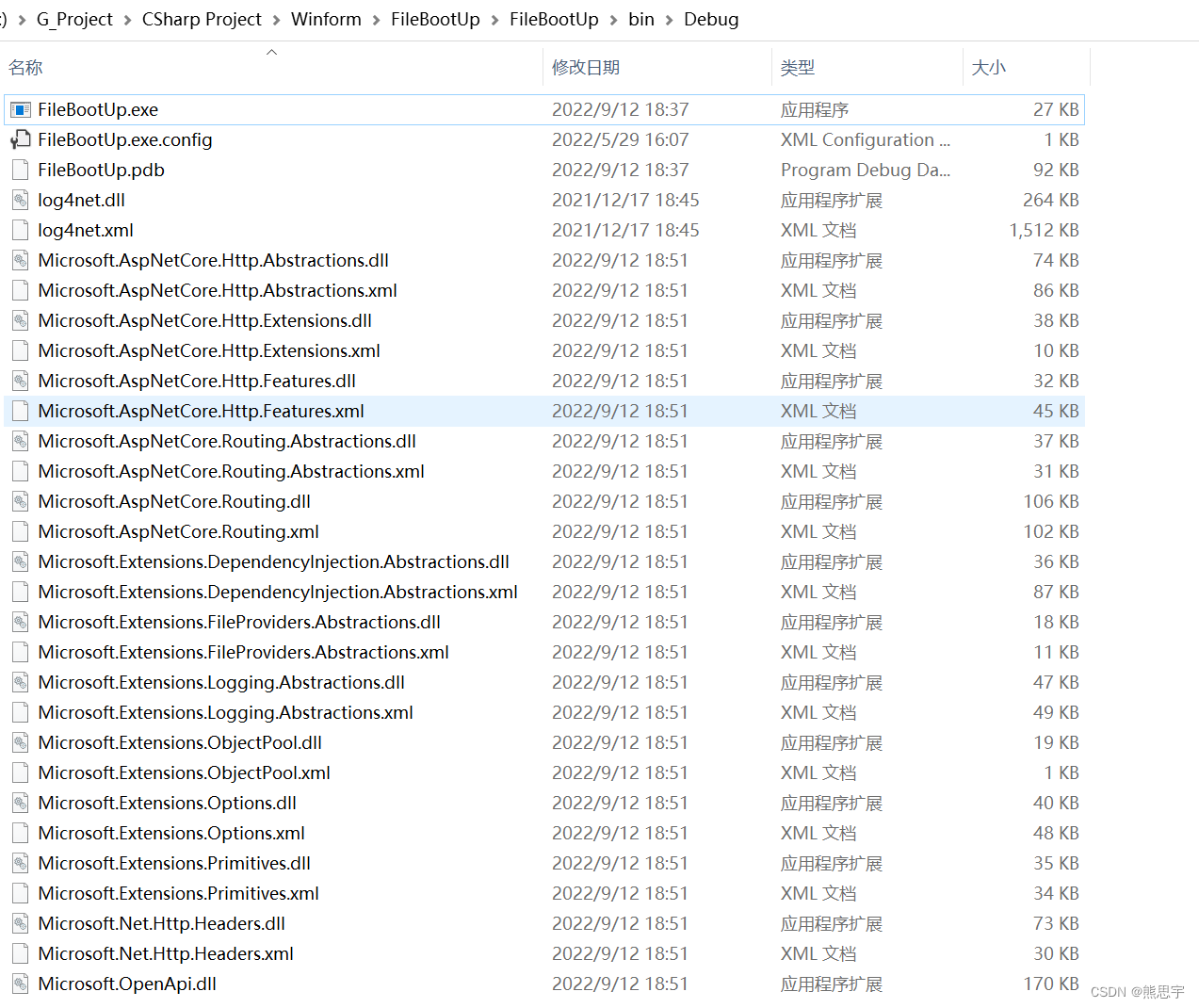Click the XML Configuration type cell
This screenshot has width=1199, height=1008.
tap(866, 140)
